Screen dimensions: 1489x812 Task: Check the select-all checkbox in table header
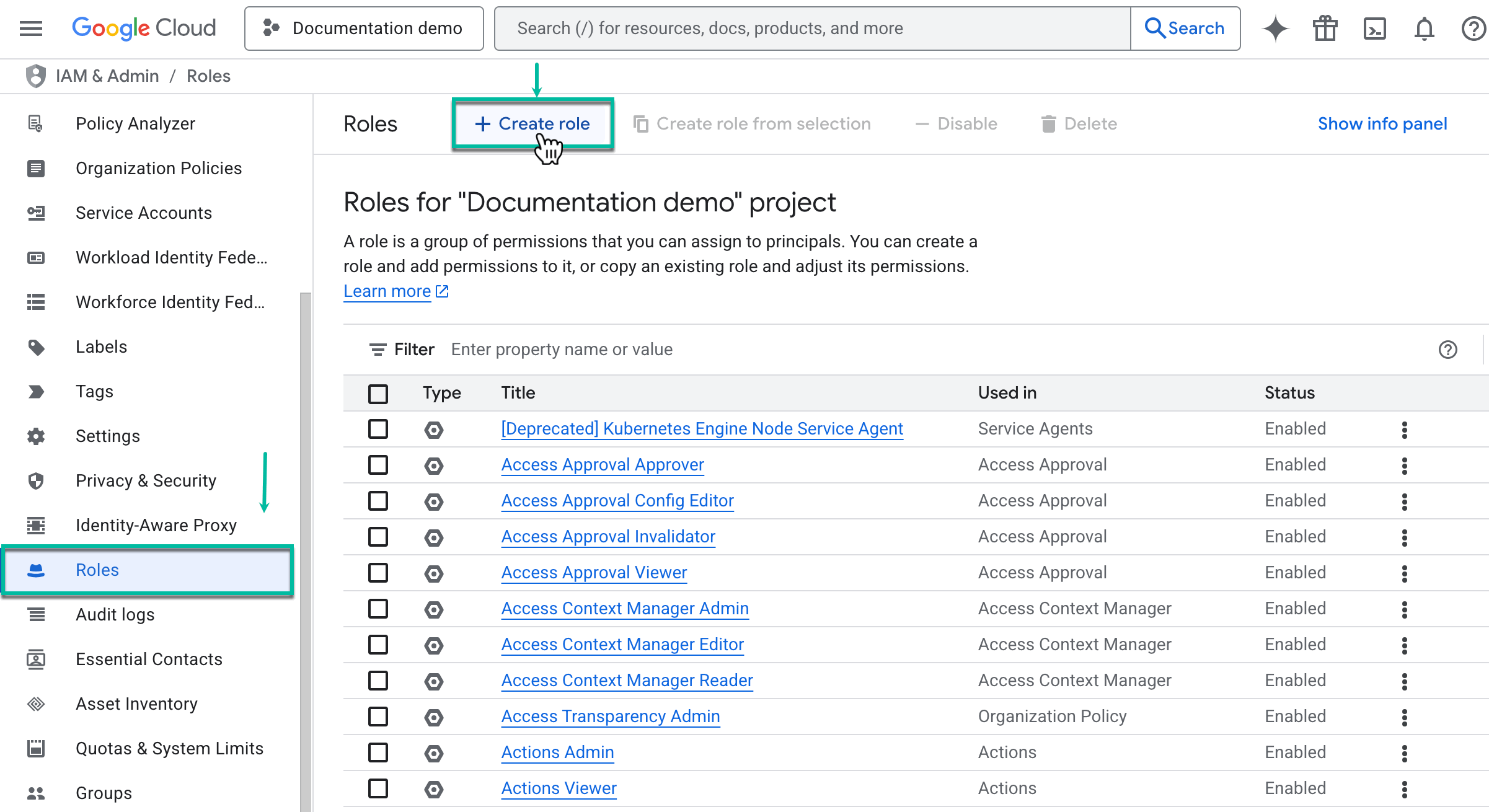point(378,393)
